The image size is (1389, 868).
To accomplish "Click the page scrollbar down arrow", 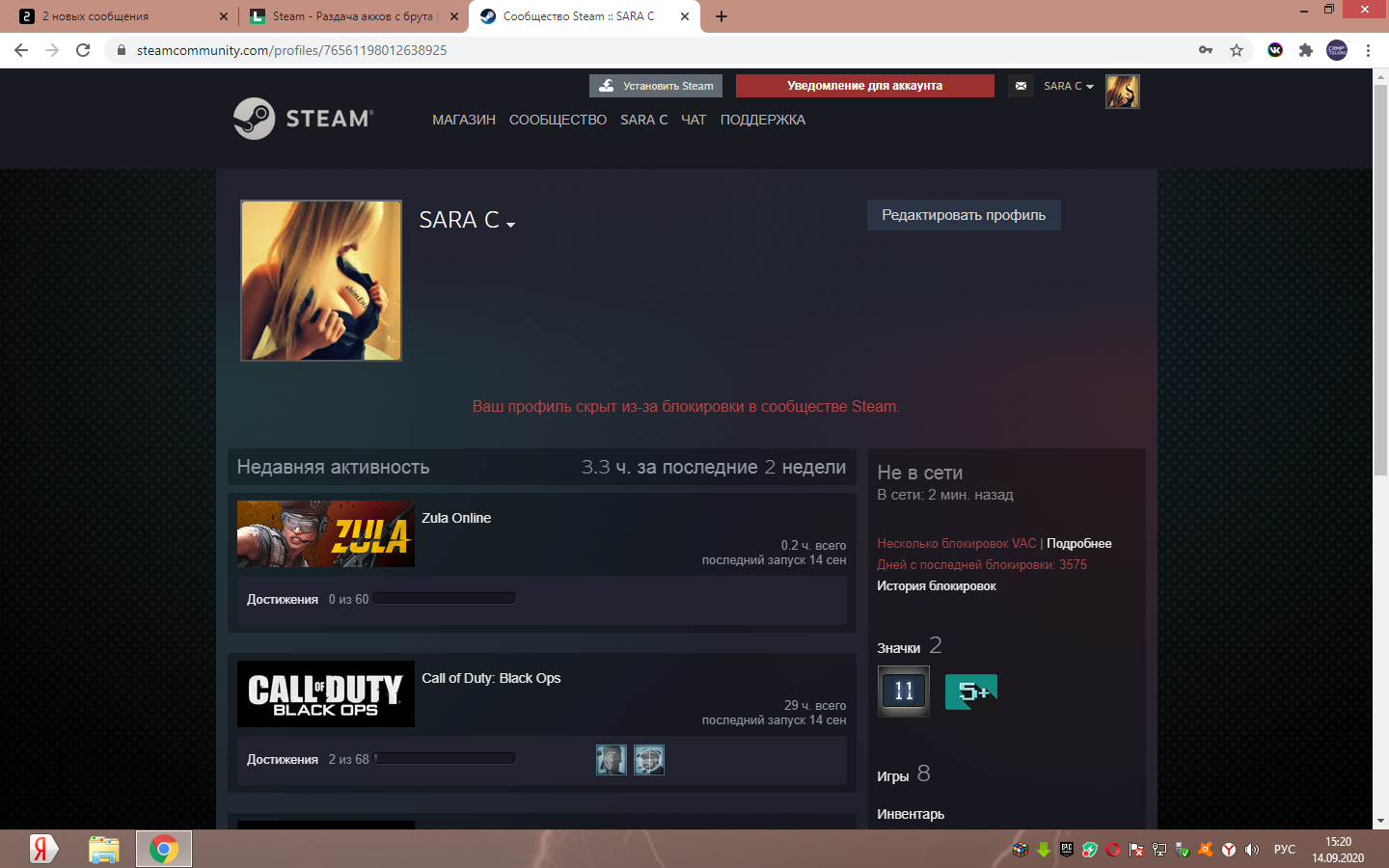I will coord(1380,821).
